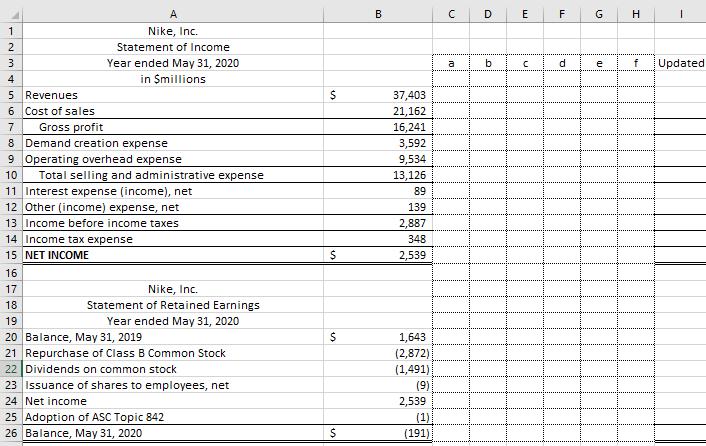Image resolution: width=706 pixels, height=446 pixels.
Task: Select 'Interest expense (income), net' cell
Action: coord(173,191)
